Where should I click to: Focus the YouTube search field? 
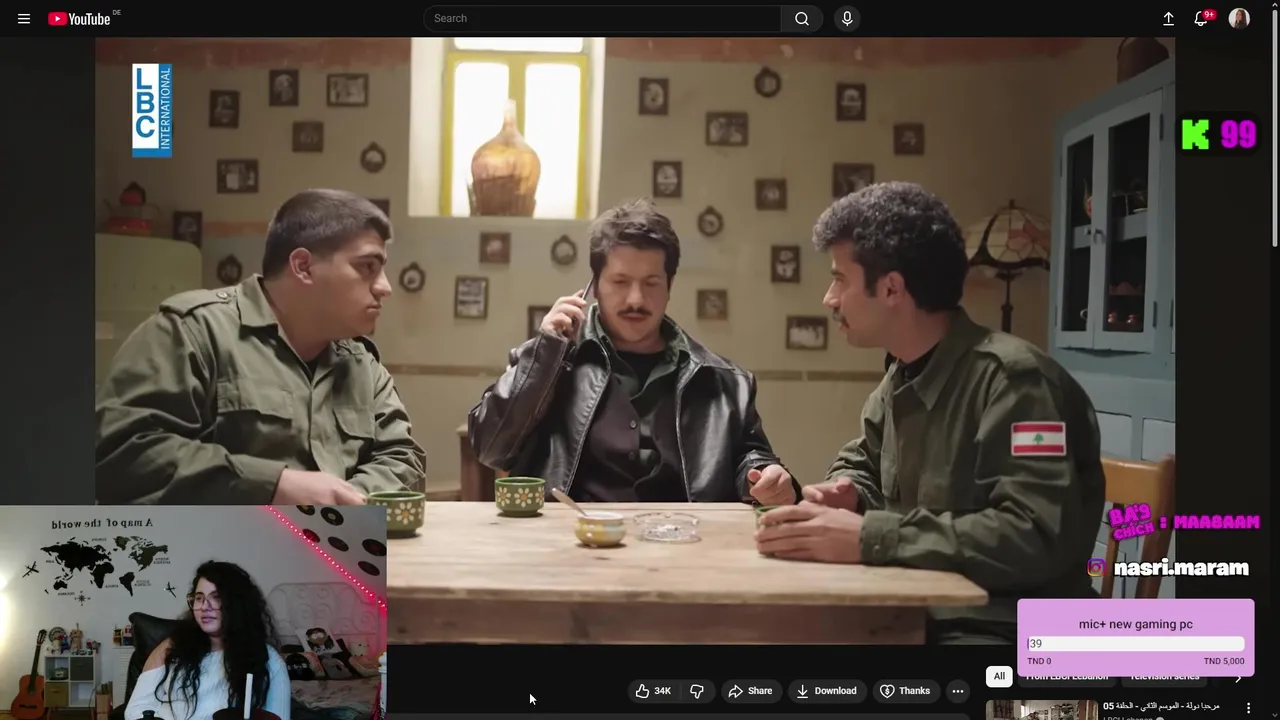coord(603,18)
